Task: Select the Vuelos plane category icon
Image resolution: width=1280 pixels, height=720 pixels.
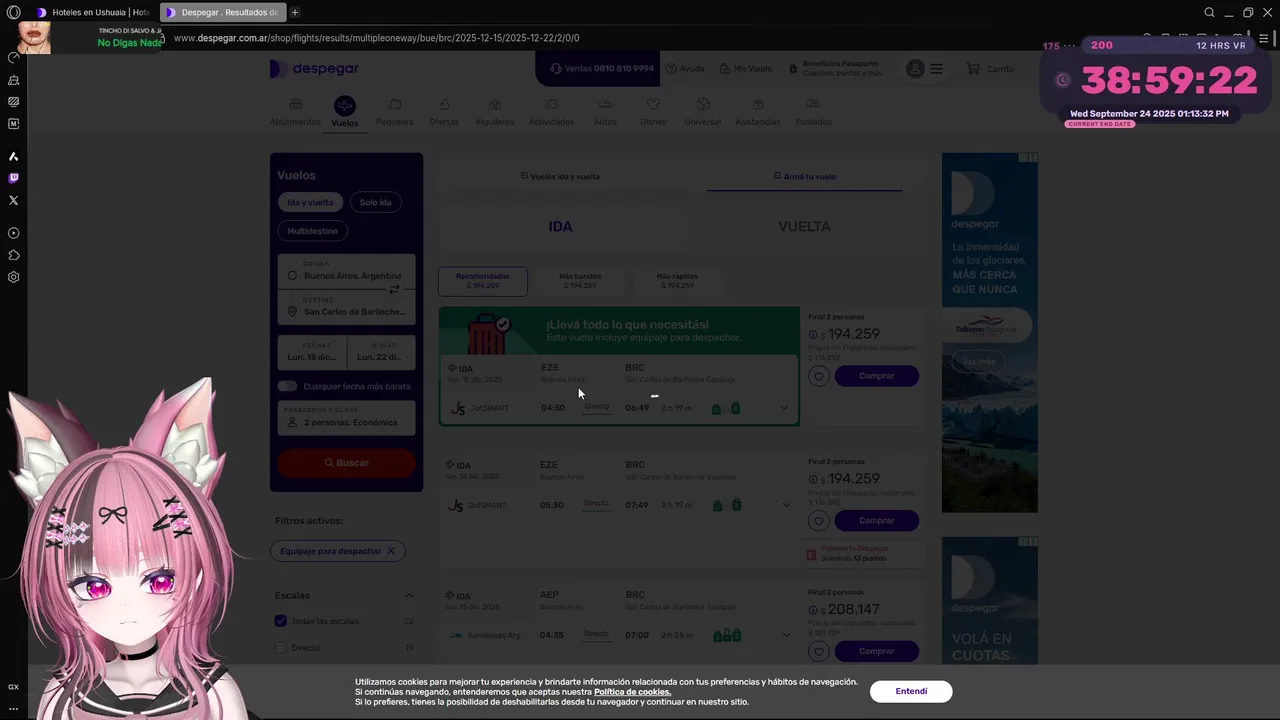Action: point(344,106)
